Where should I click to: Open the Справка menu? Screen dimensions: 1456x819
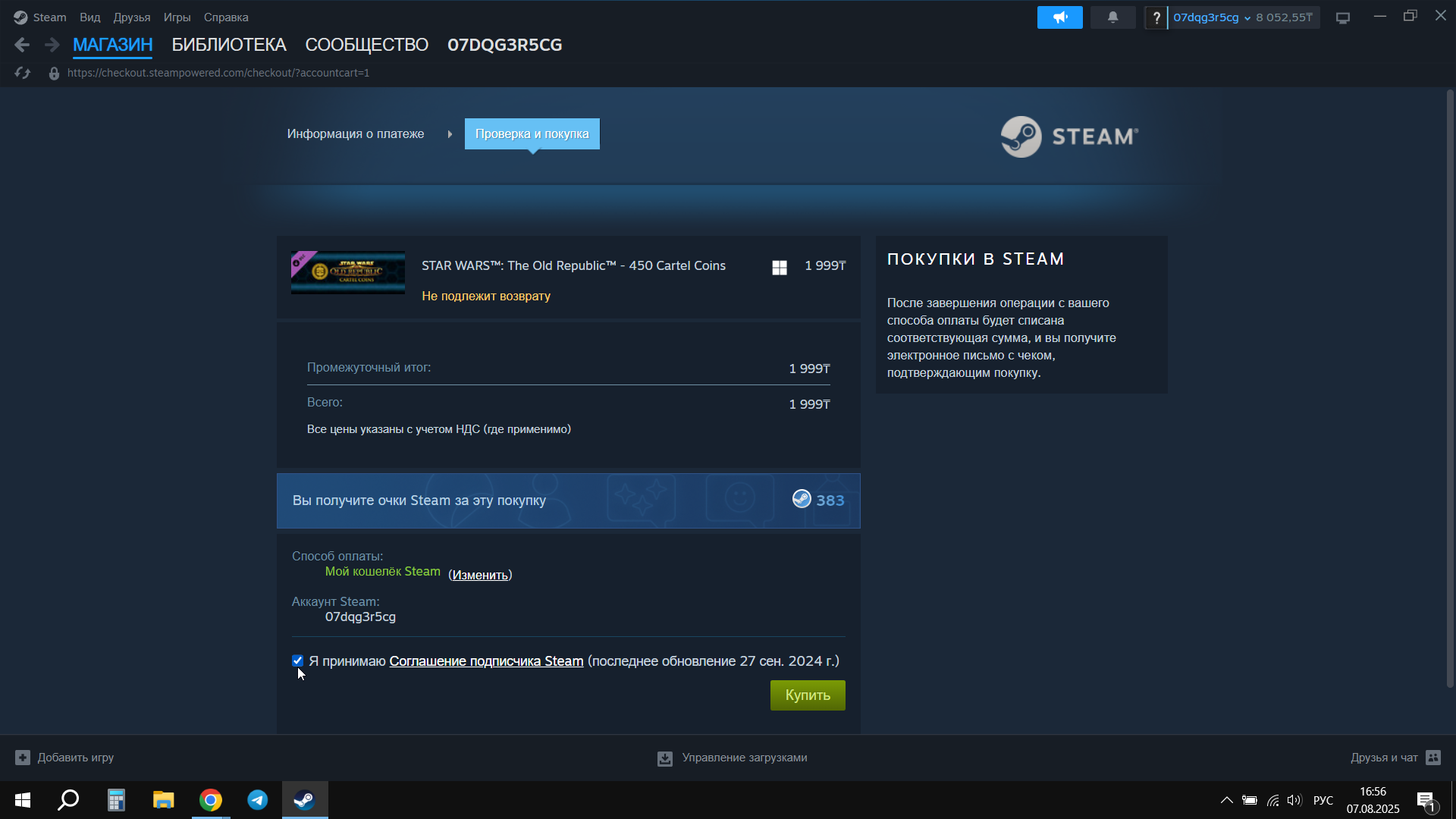[x=226, y=17]
